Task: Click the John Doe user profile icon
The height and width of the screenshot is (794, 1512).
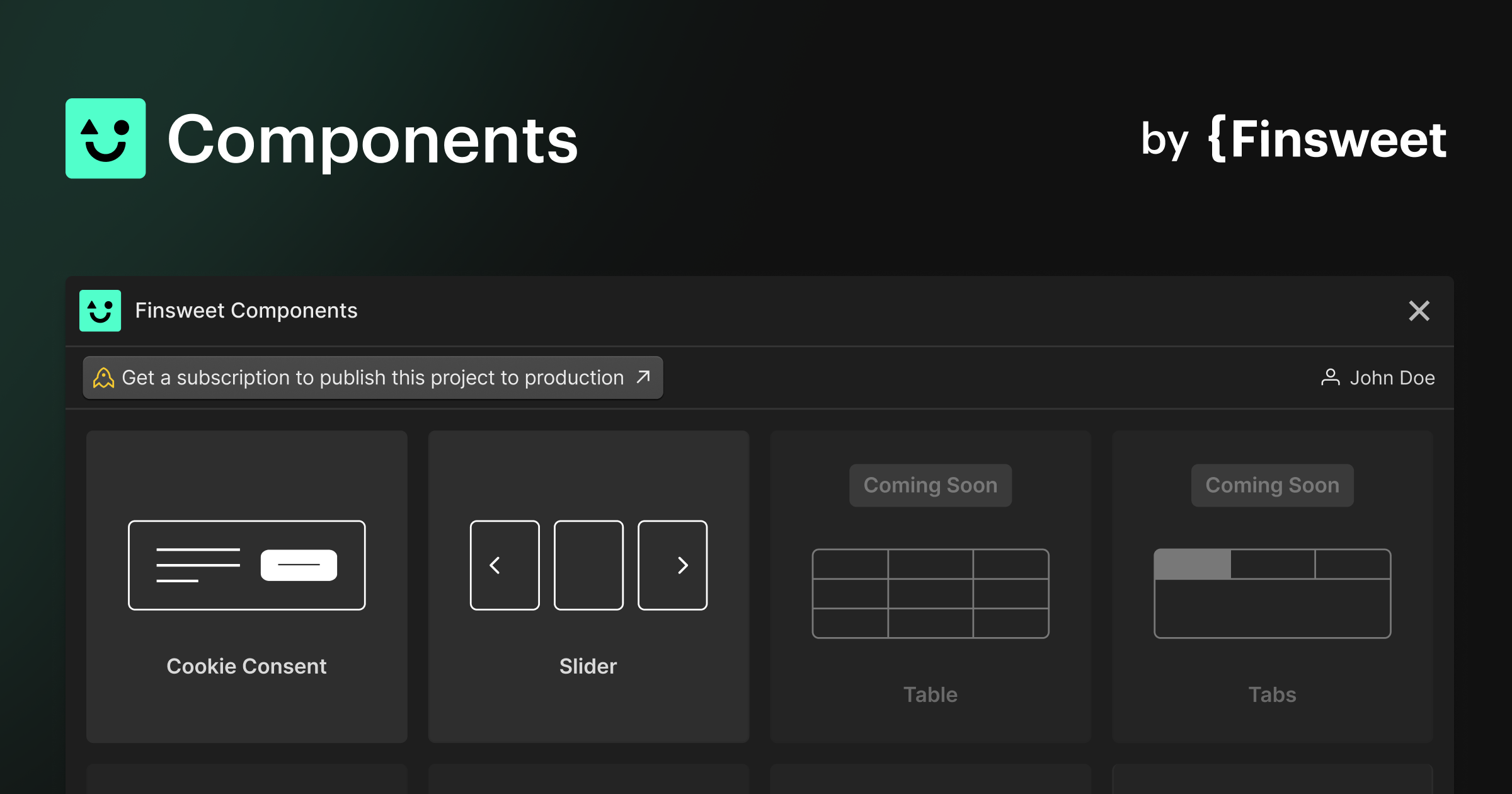Action: coord(1331,377)
